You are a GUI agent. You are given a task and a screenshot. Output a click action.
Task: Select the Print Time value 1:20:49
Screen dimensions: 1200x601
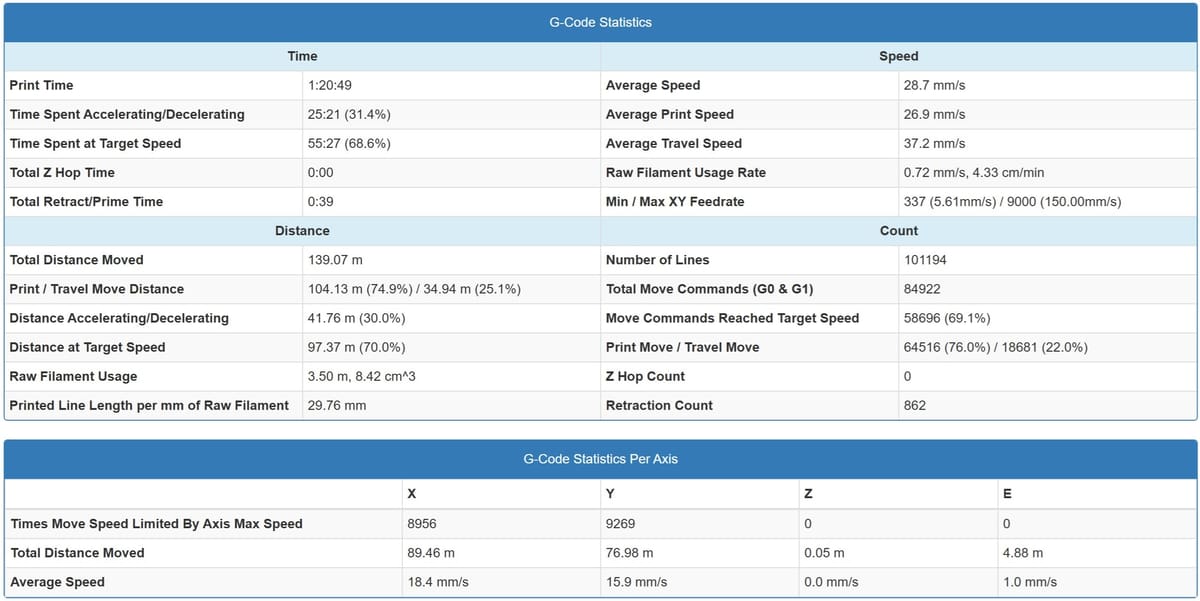[329, 85]
